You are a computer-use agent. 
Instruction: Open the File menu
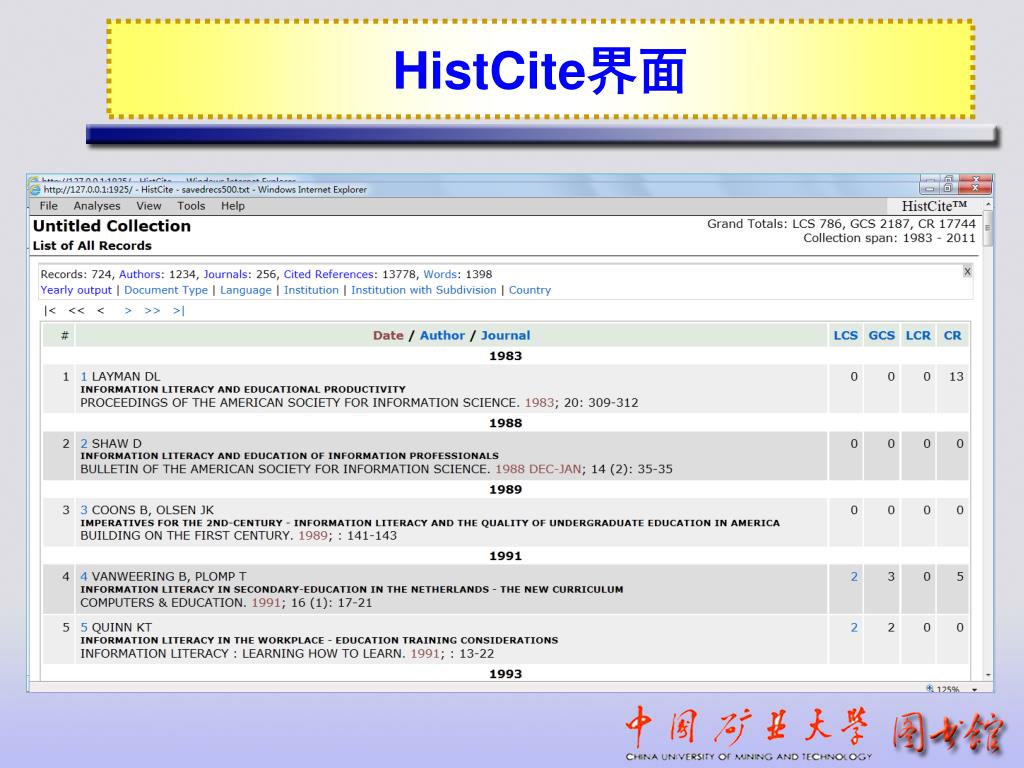[x=48, y=206]
